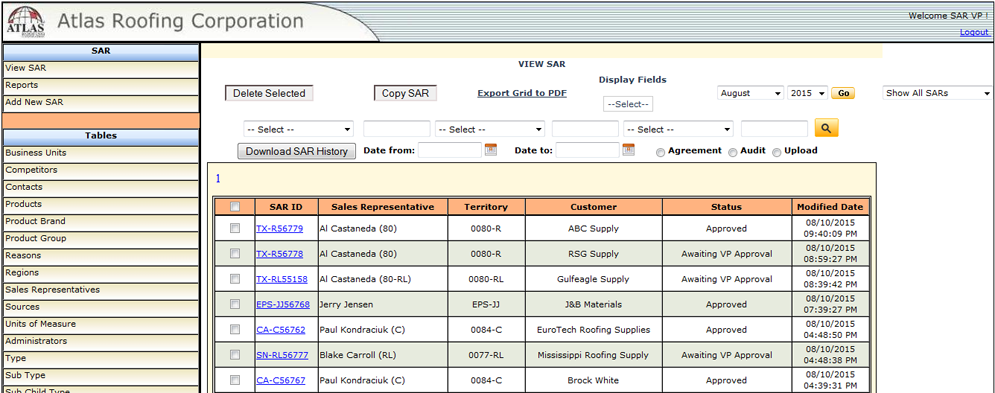Open the Product Brand table
Image resolution: width=995 pixels, height=393 pixels.
(x=102, y=222)
